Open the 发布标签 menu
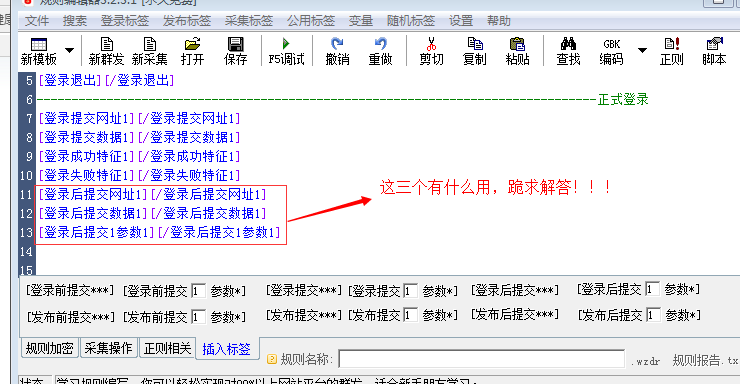 [x=187, y=21]
